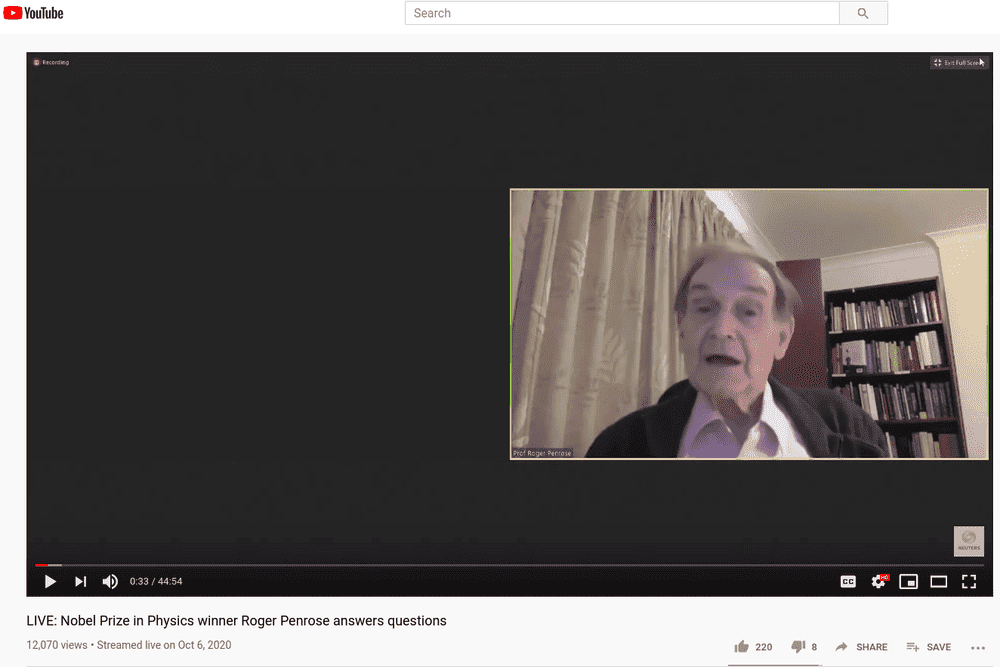Save video to playlist via SAVE

click(929, 647)
